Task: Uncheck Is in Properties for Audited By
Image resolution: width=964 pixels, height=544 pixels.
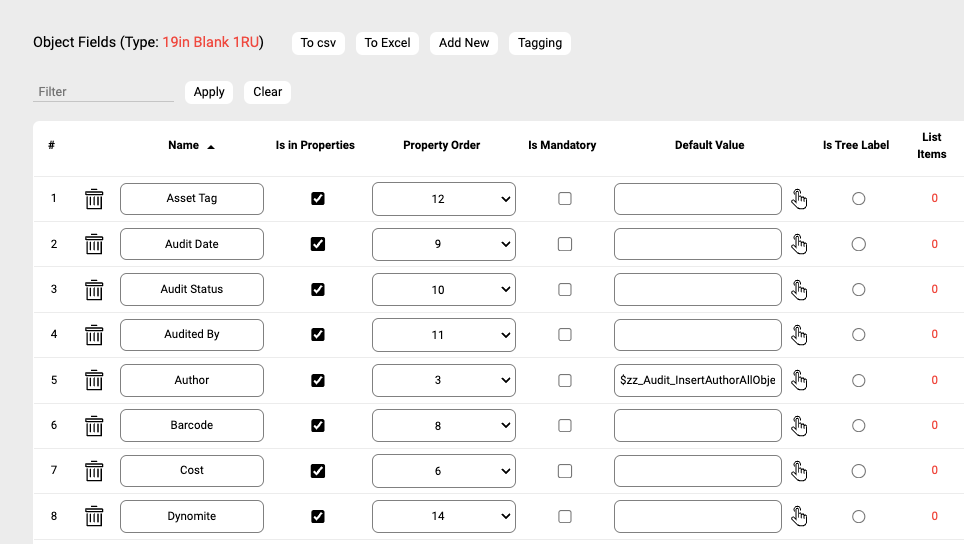Action: pos(318,335)
